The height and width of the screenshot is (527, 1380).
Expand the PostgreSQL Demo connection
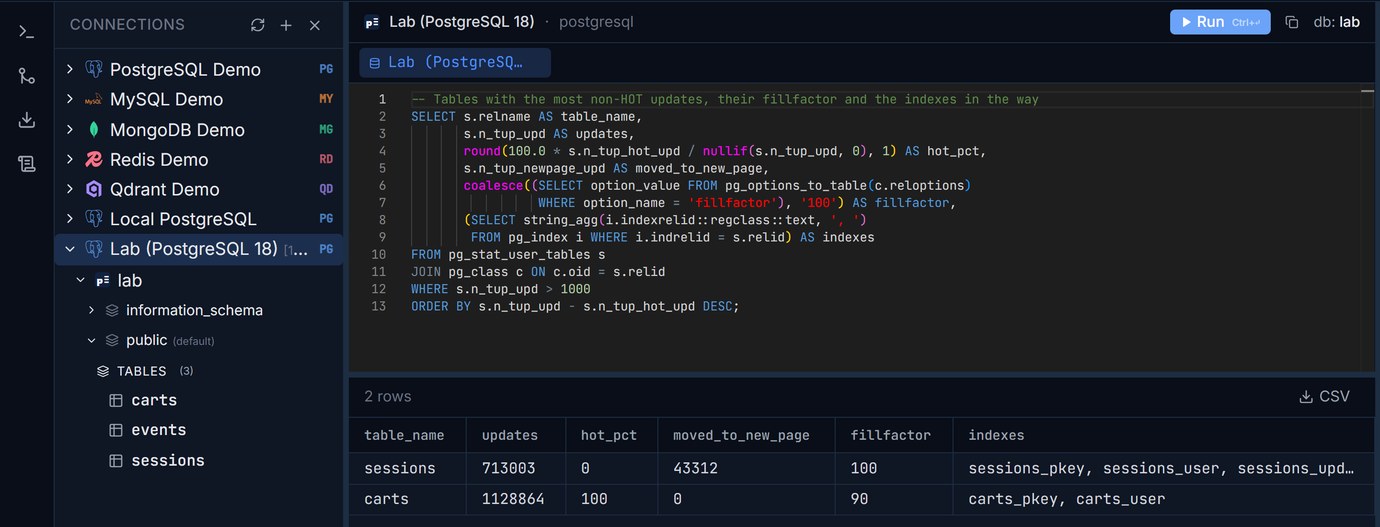pos(70,69)
